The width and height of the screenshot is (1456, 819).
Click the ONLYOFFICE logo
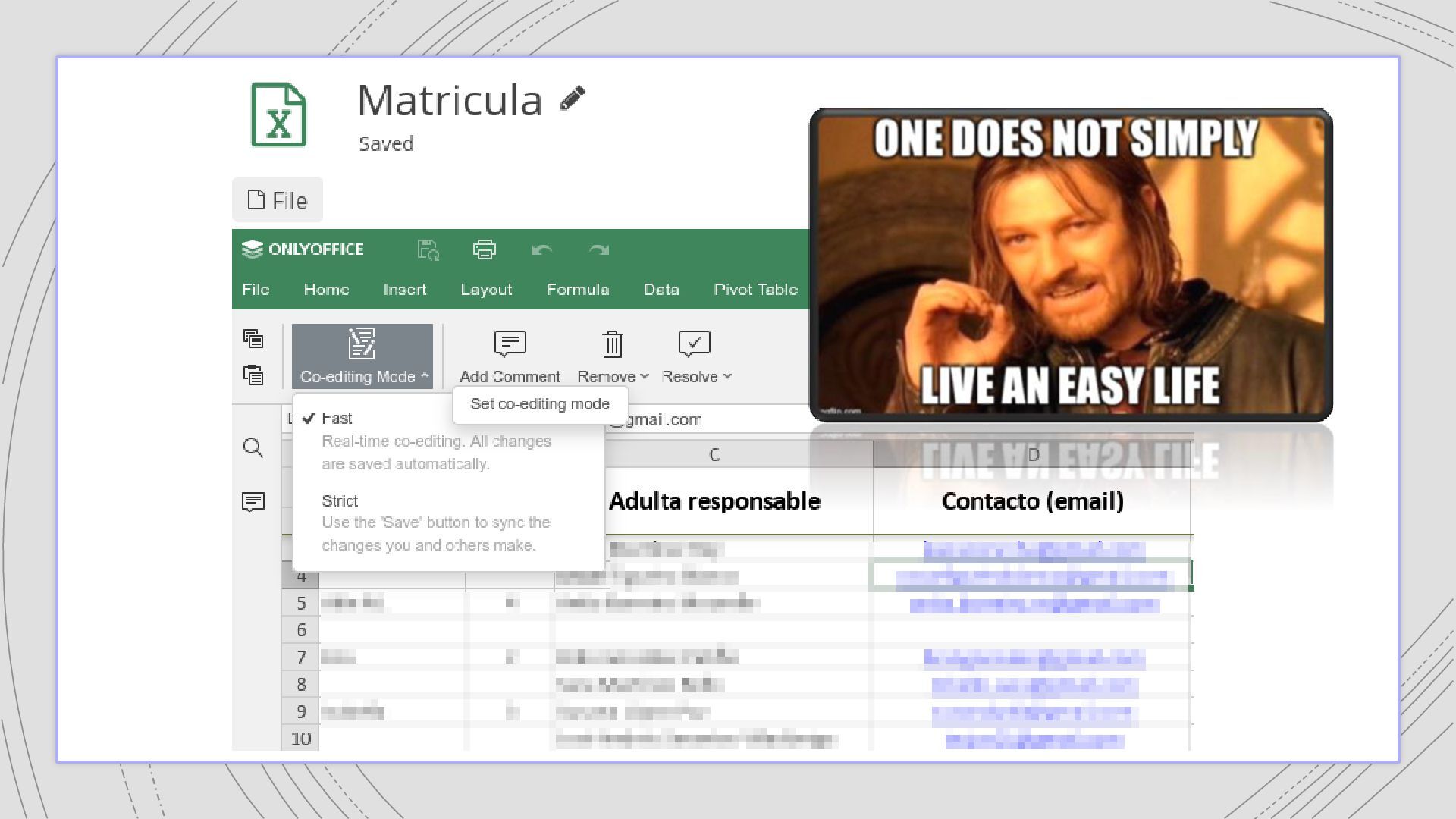coord(303,249)
